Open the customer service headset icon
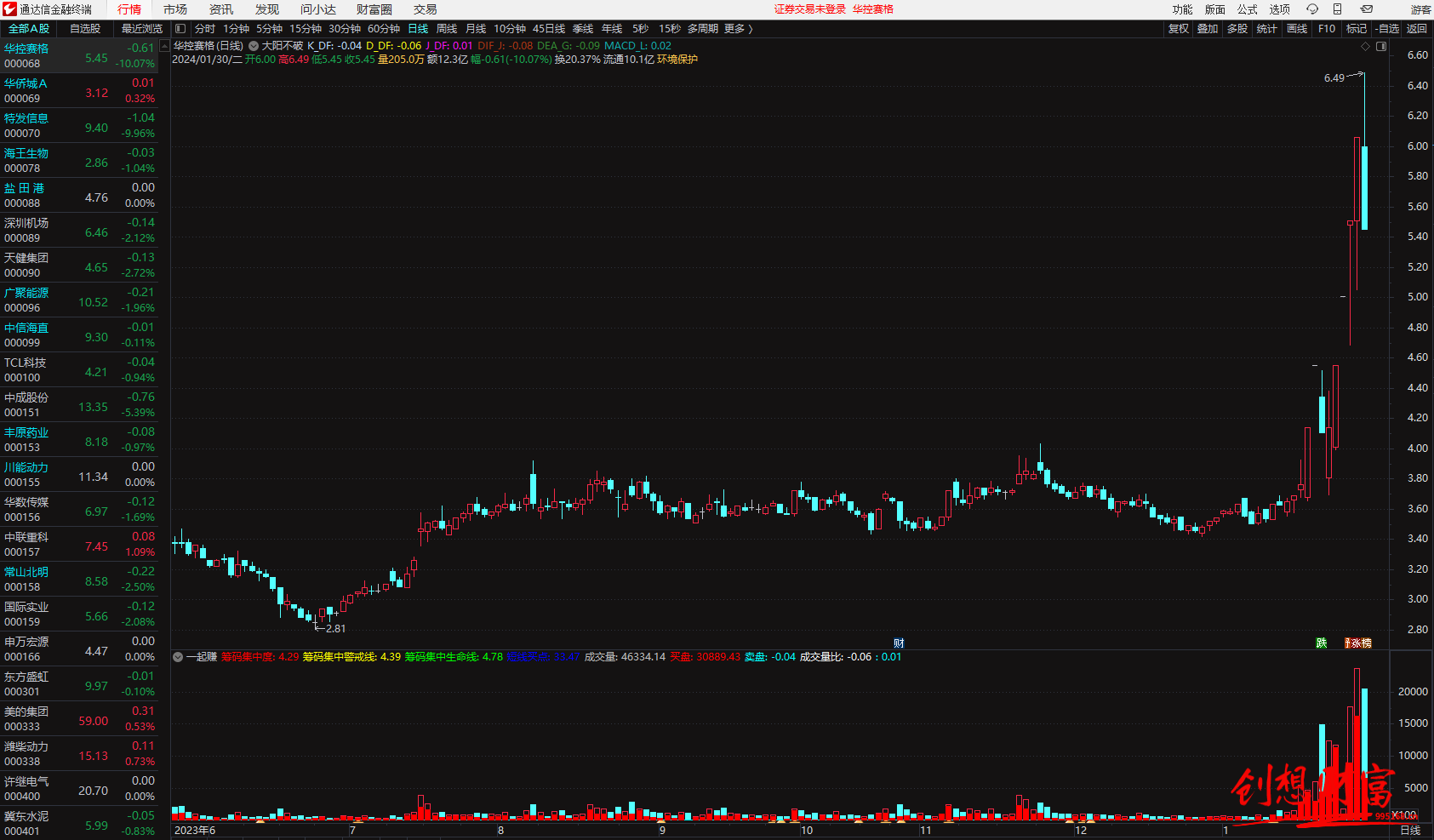 tap(1311, 9)
